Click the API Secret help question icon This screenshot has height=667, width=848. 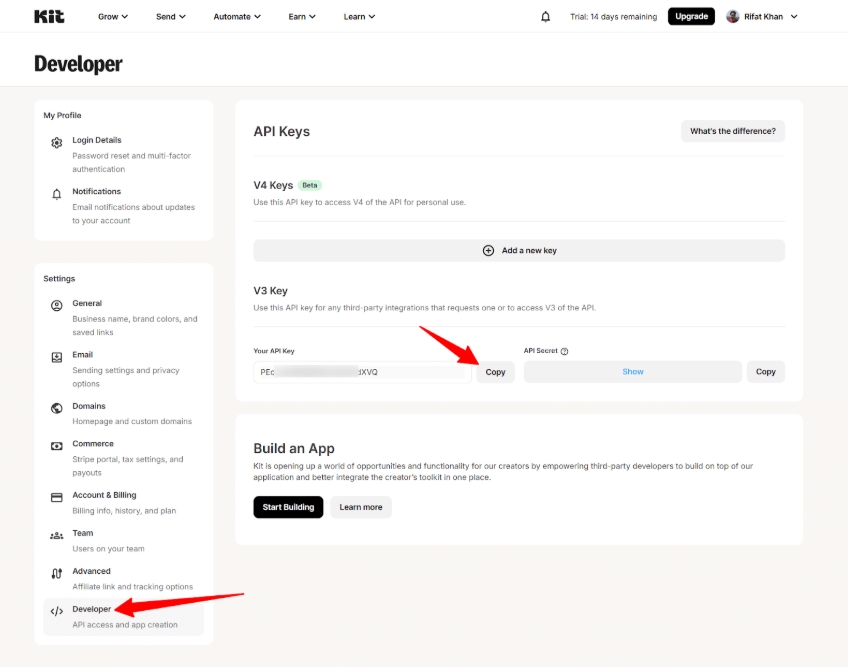pyautogui.click(x=565, y=351)
